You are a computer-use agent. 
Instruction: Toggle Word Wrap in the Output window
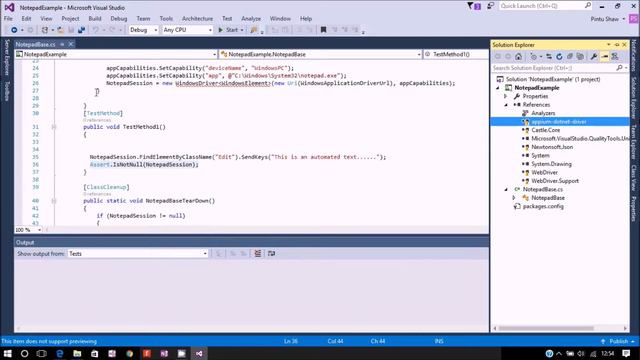pyautogui.click(x=271, y=253)
